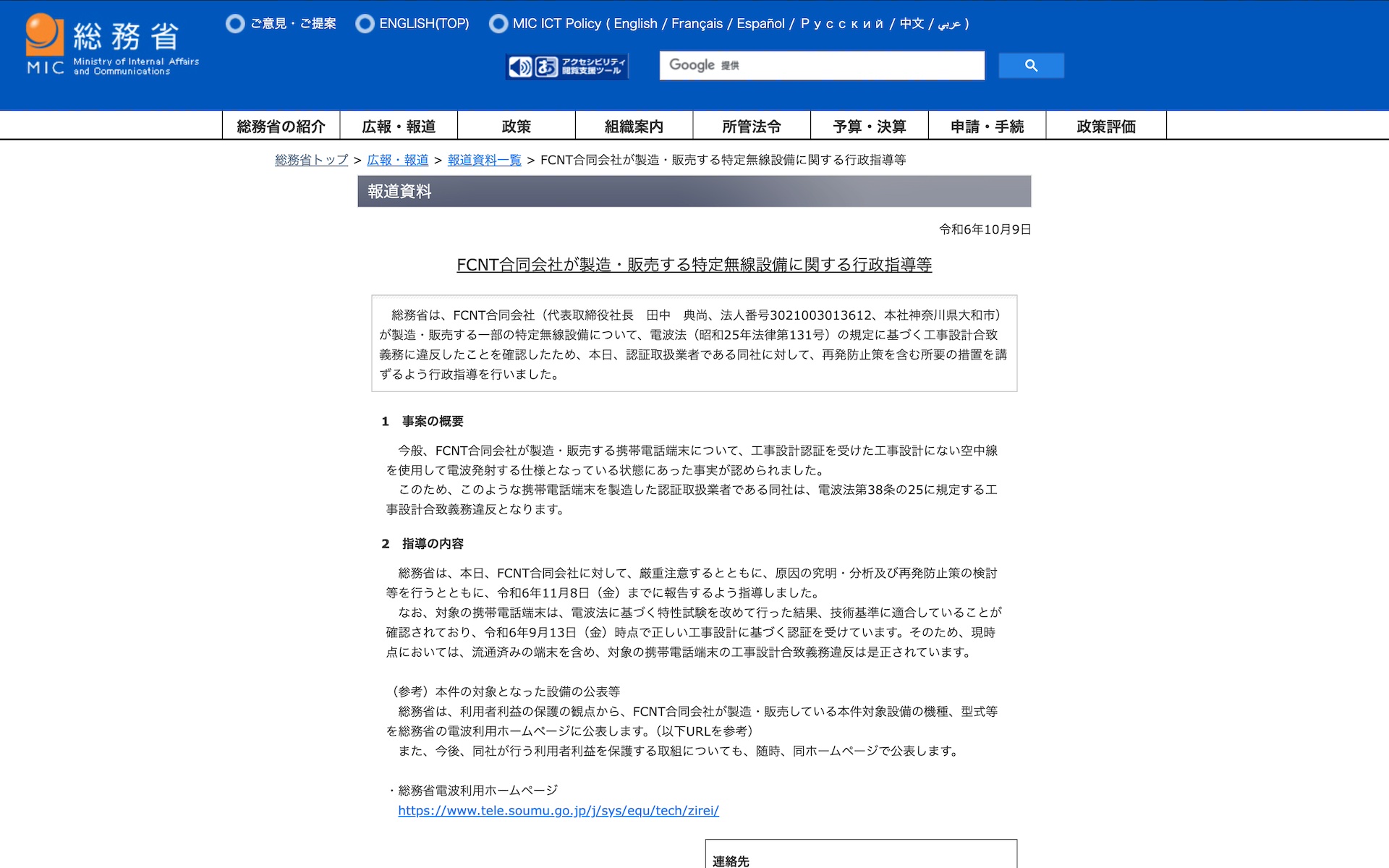Open the 総務省の紹介 navigation menu
Screen dimensions: 1389x868
[281, 127]
